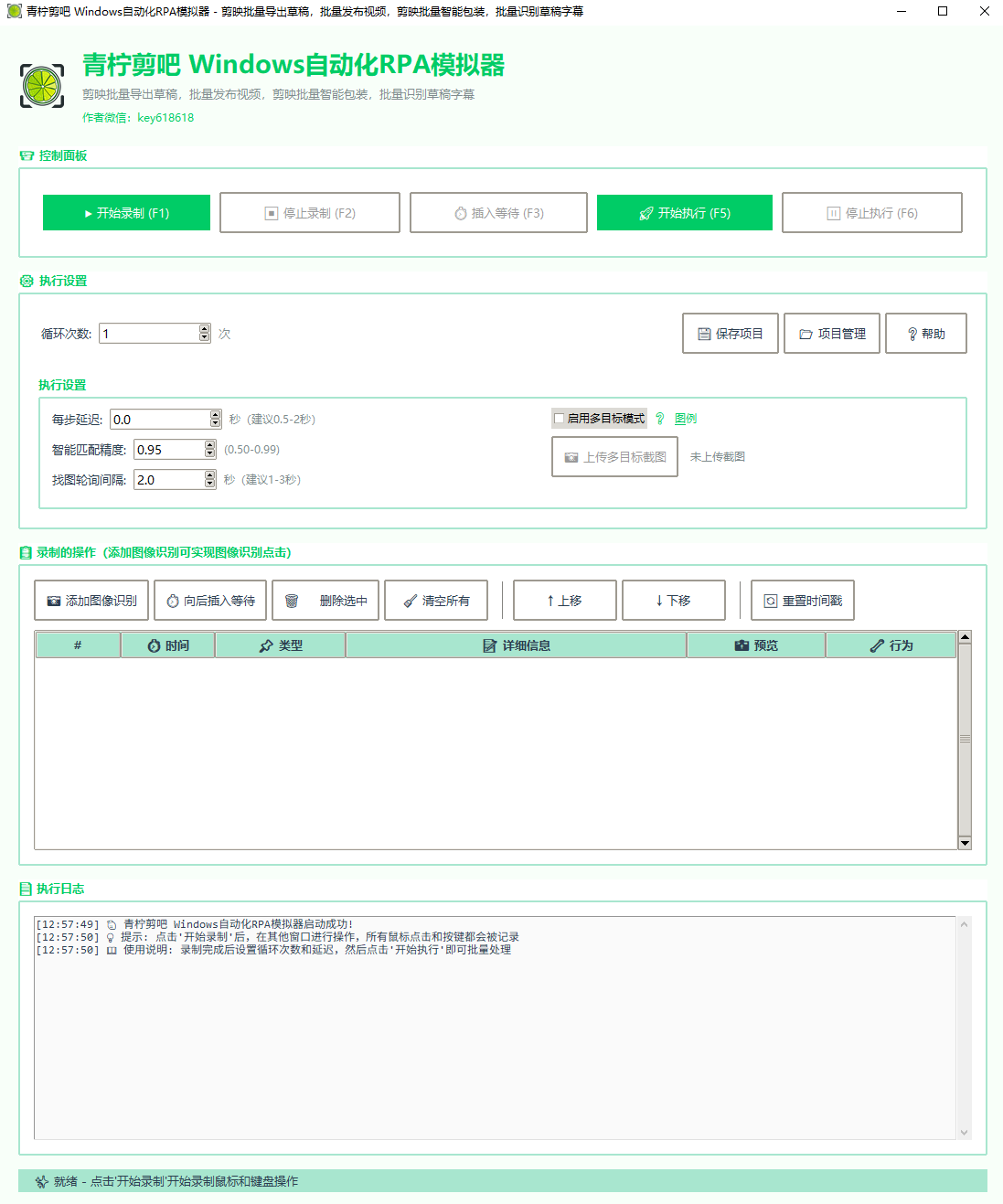Click 重置时间戳 reset icon button
Image resolution: width=1003 pixels, height=1204 pixels.
click(x=802, y=601)
